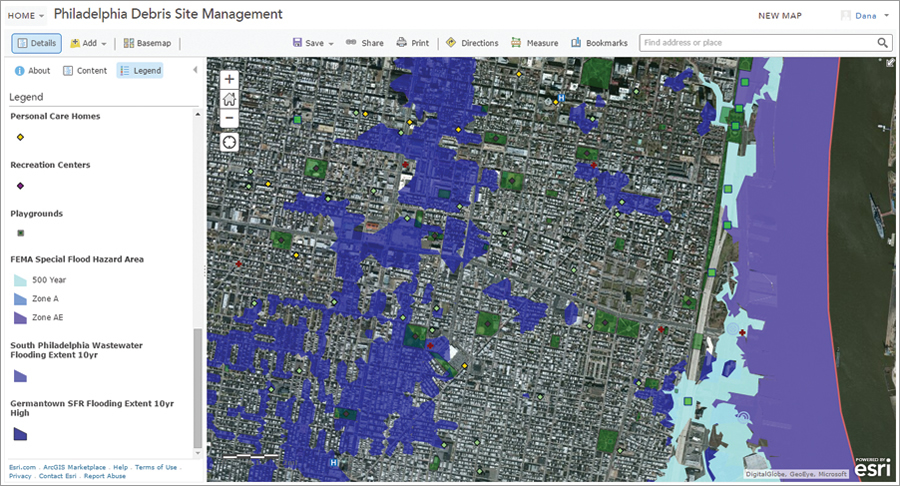Screen dimensions: 900x486
Task: Click the Philadelphia Debris Site Management title
Action: click(x=168, y=14)
